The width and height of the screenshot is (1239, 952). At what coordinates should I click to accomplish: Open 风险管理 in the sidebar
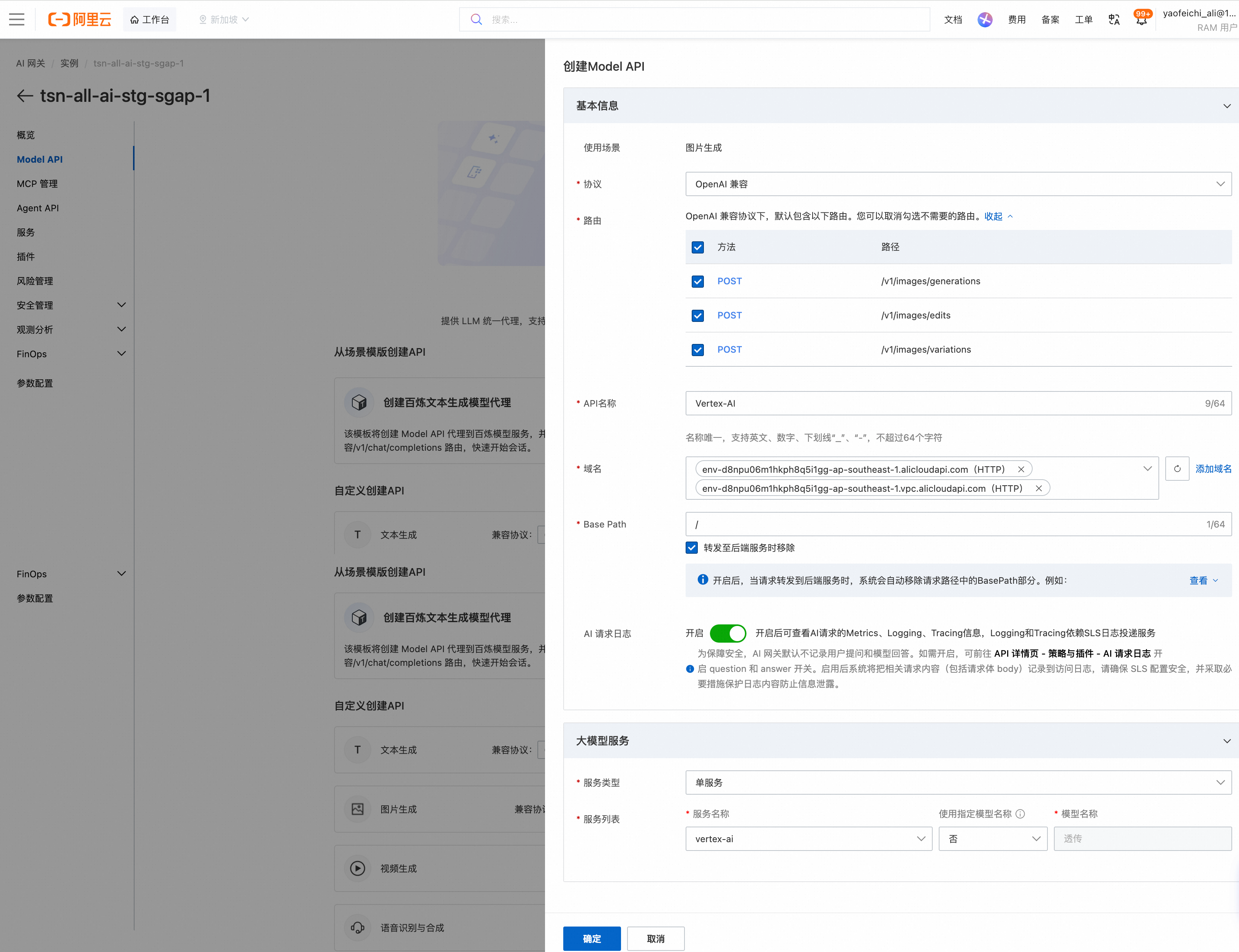[x=35, y=281]
